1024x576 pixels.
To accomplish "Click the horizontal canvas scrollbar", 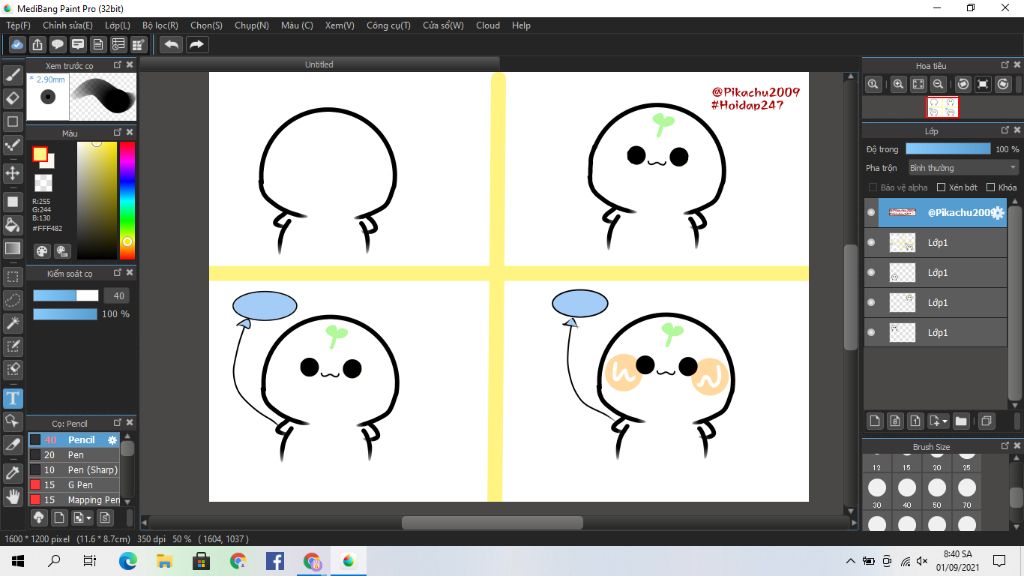I will pyautogui.click(x=492, y=522).
